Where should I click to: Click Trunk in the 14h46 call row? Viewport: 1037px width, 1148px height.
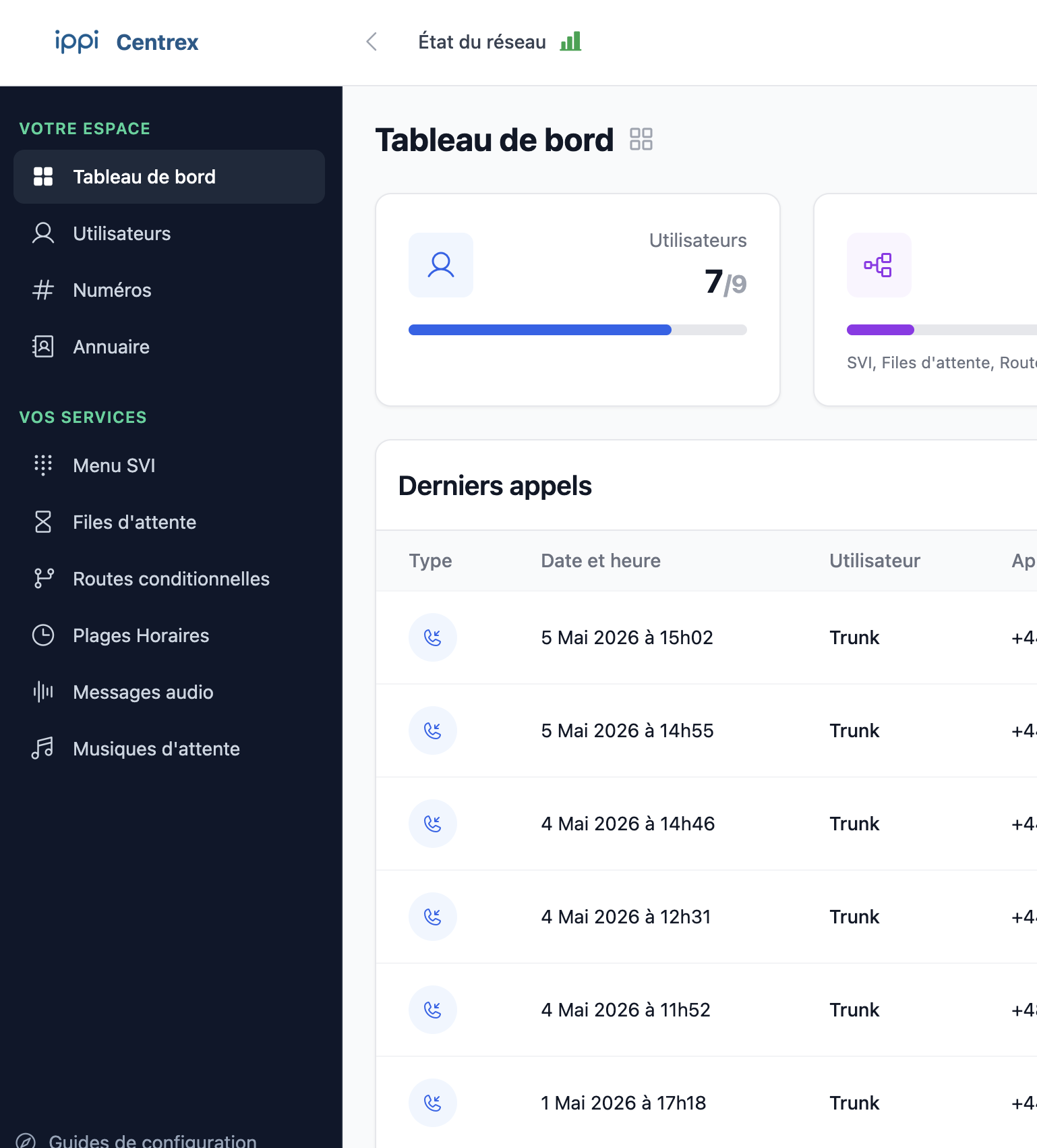pyautogui.click(x=854, y=824)
